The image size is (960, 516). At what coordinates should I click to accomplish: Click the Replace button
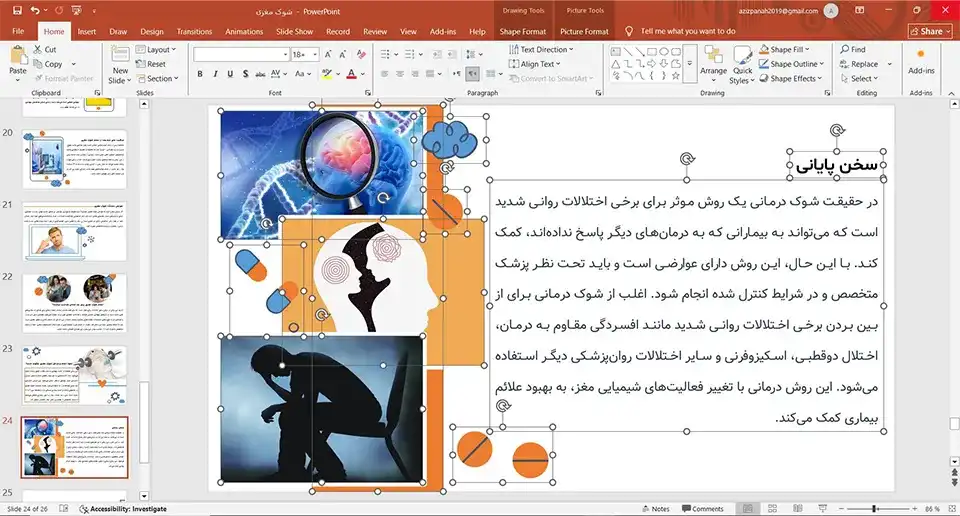pos(859,64)
